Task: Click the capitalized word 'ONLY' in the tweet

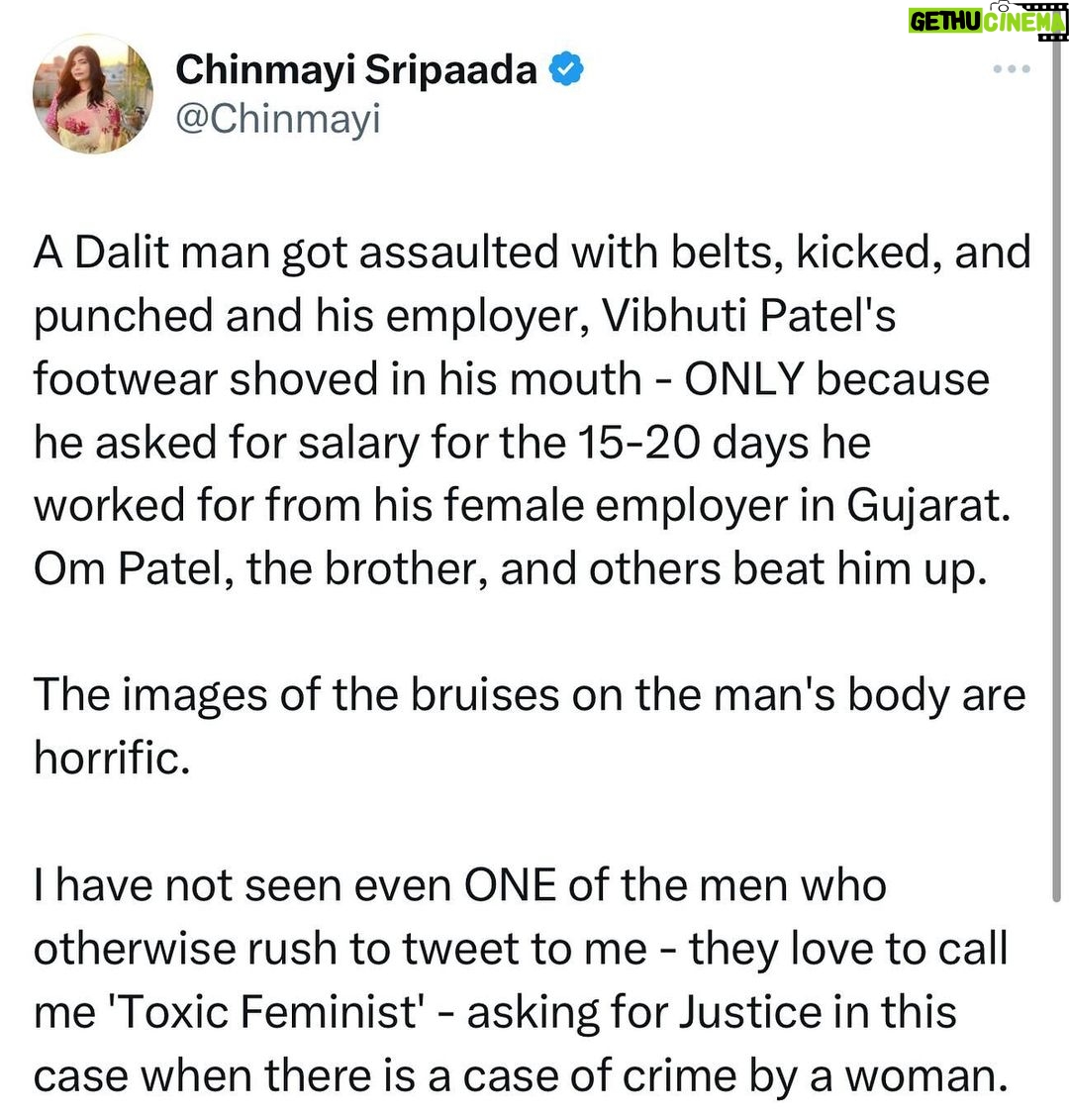Action: (744, 379)
